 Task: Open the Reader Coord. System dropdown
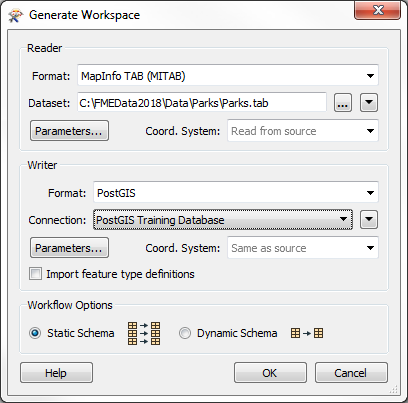click(303, 131)
